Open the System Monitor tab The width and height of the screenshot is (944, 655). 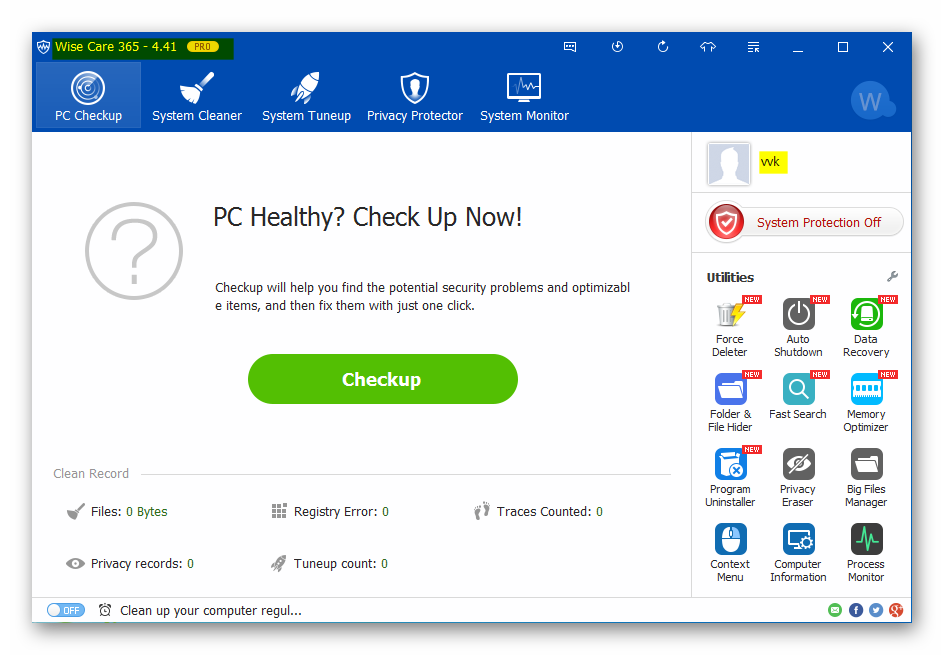click(x=524, y=96)
